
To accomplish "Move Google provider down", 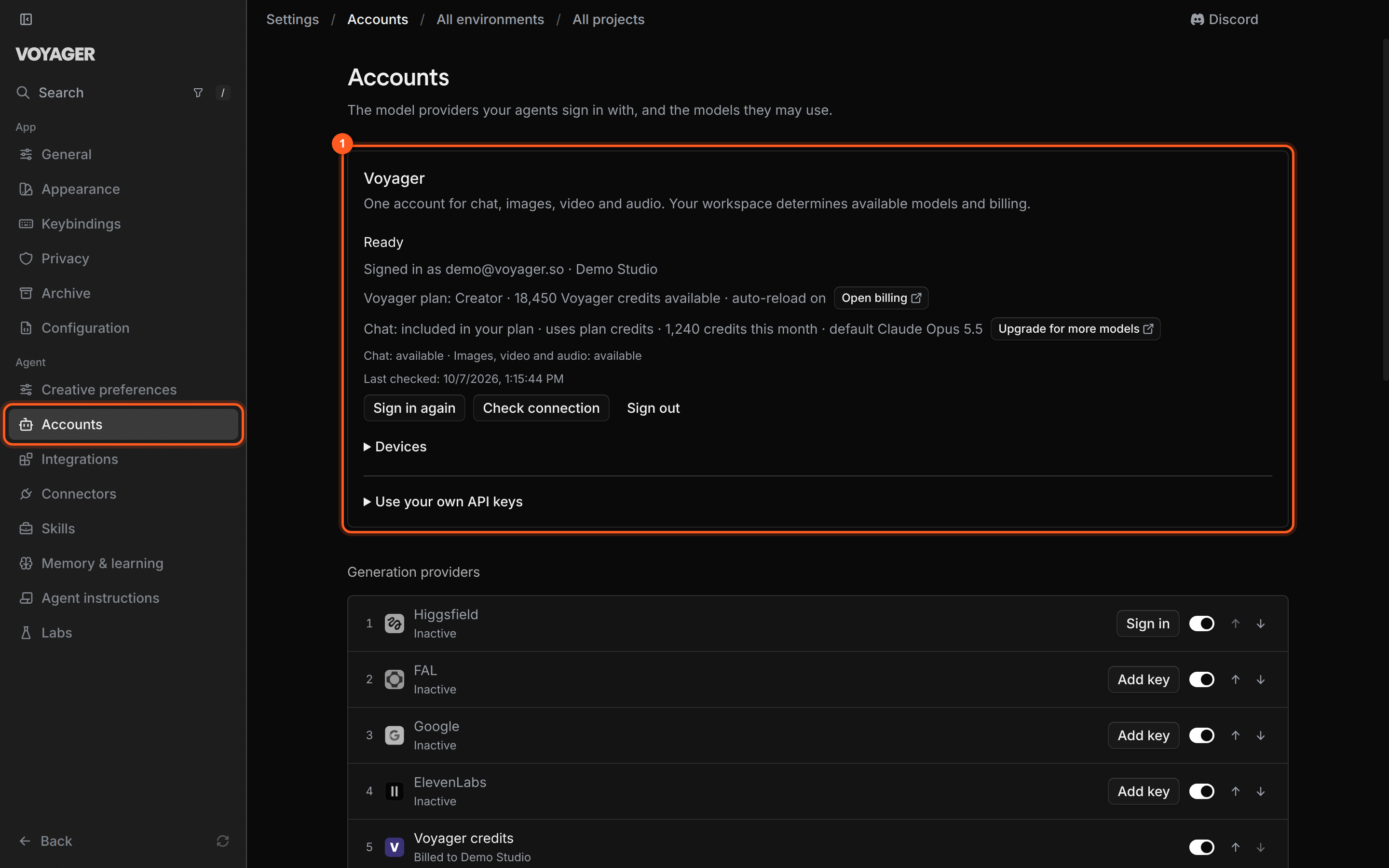I will (1260, 735).
